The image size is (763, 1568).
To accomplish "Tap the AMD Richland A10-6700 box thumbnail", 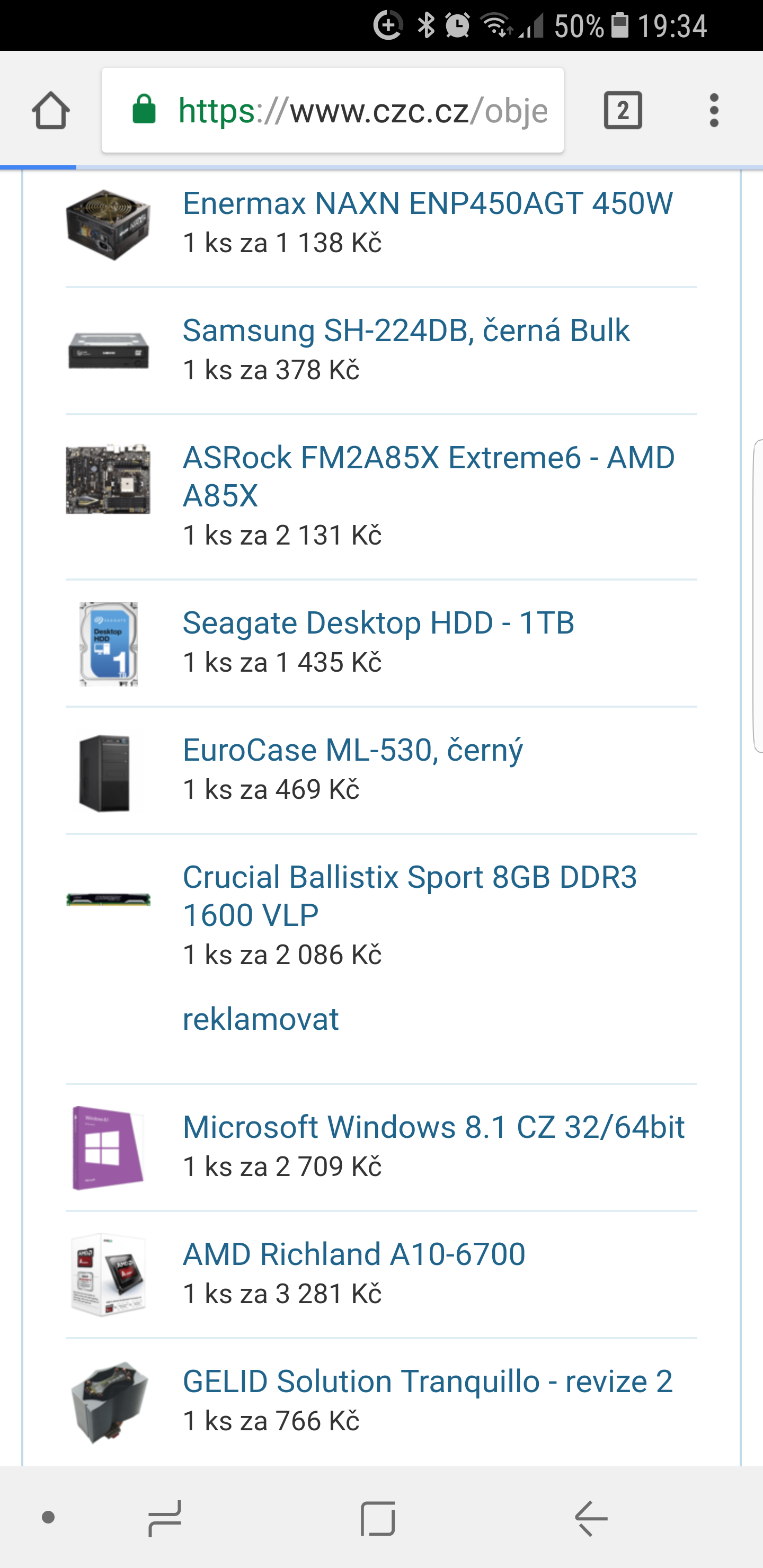I will point(109,1275).
